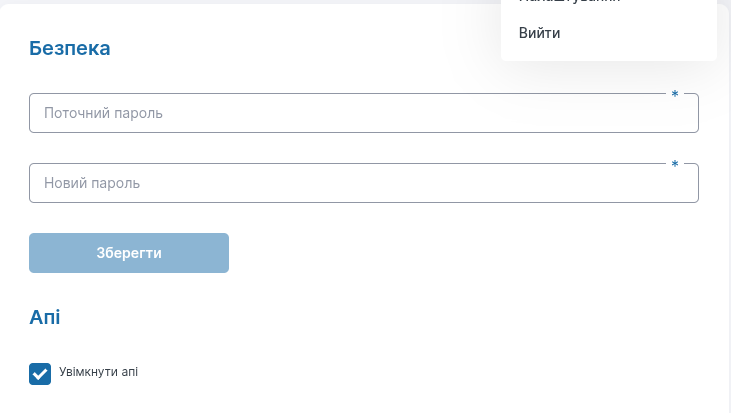Click the empty middle of current password field

400,114
